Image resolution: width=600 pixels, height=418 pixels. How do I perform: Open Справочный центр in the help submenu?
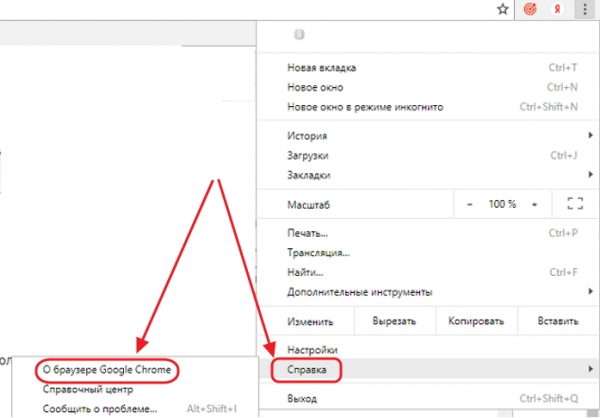(x=88, y=389)
